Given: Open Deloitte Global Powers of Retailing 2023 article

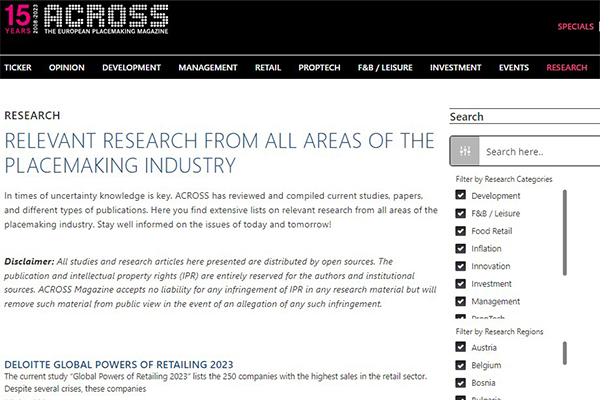Looking at the screenshot, I should pyautogui.click(x=118, y=363).
